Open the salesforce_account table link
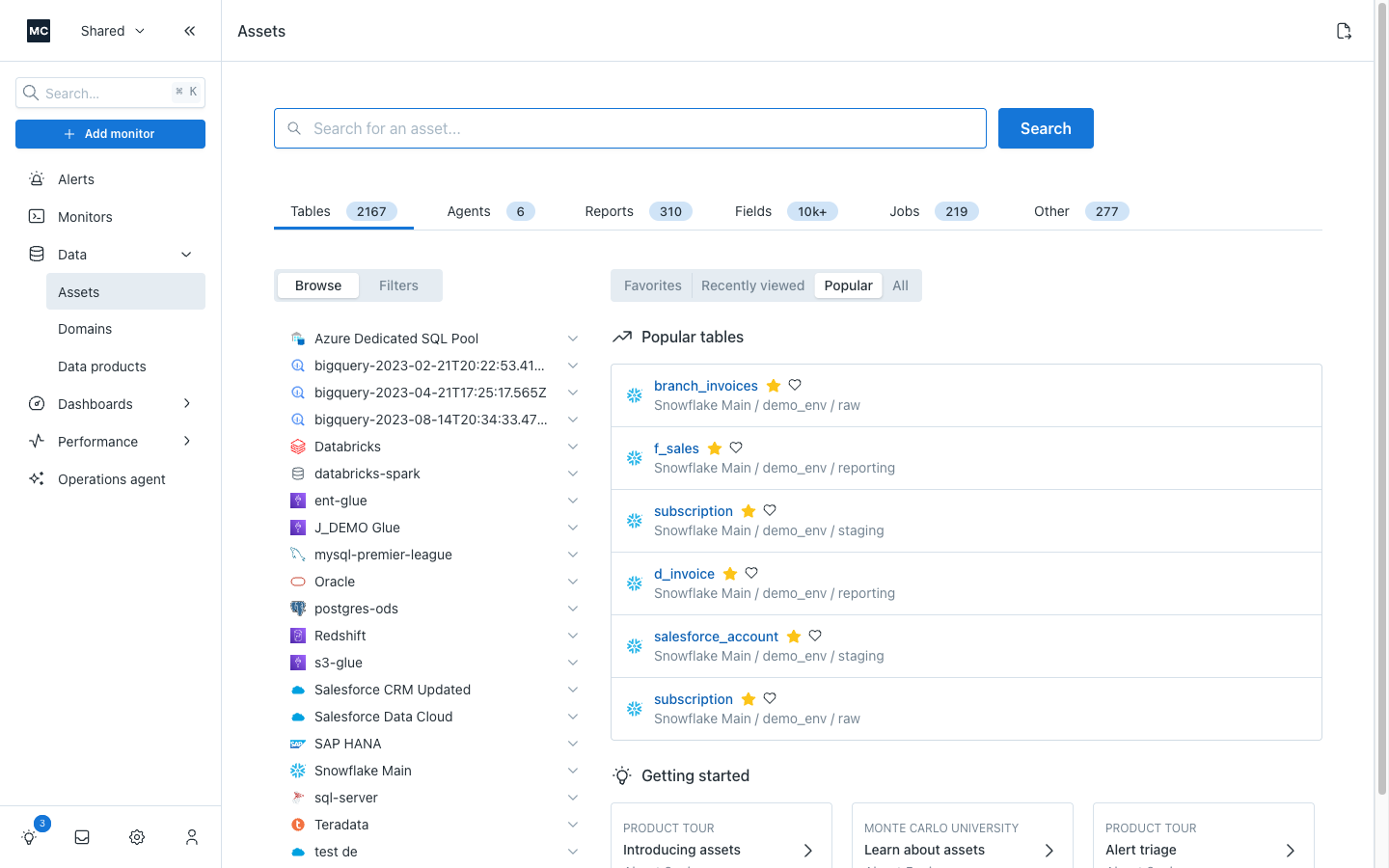This screenshot has width=1389, height=868. 716,636
